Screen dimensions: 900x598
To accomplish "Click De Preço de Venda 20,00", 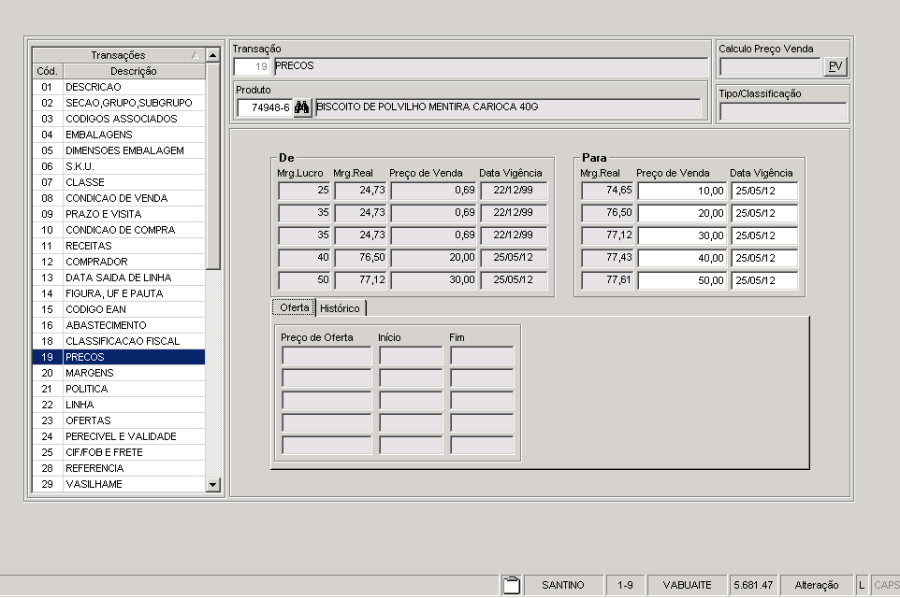I will (434, 258).
